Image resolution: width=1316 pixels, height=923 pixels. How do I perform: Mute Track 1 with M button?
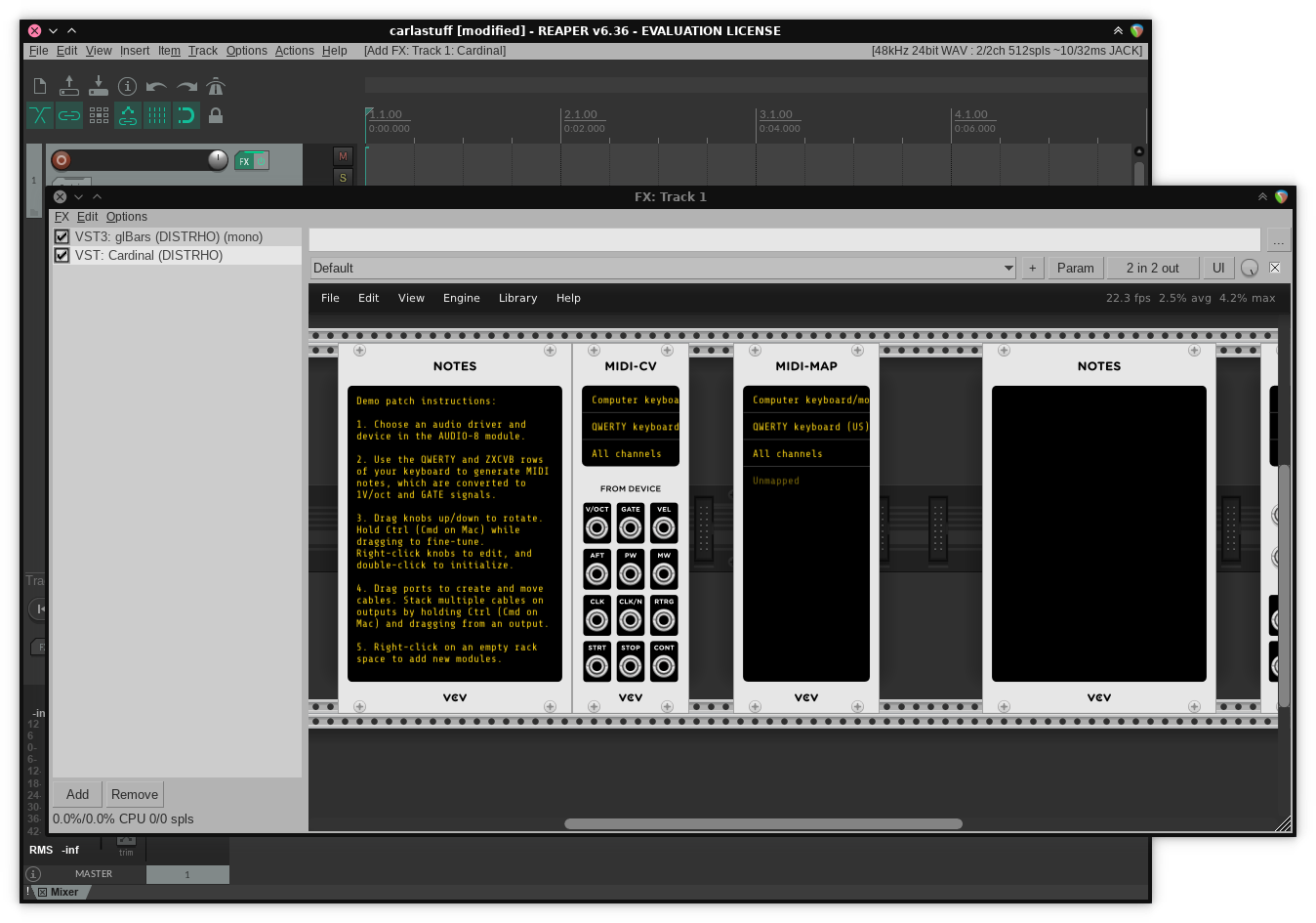tap(343, 156)
